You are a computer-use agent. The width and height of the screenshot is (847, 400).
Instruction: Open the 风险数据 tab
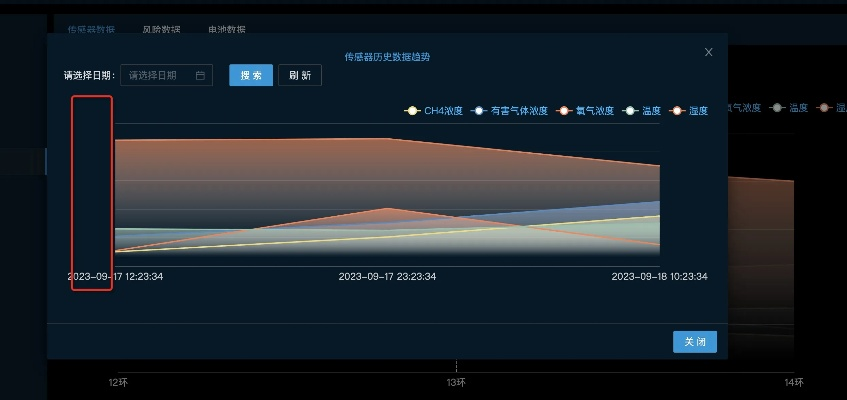click(x=161, y=30)
